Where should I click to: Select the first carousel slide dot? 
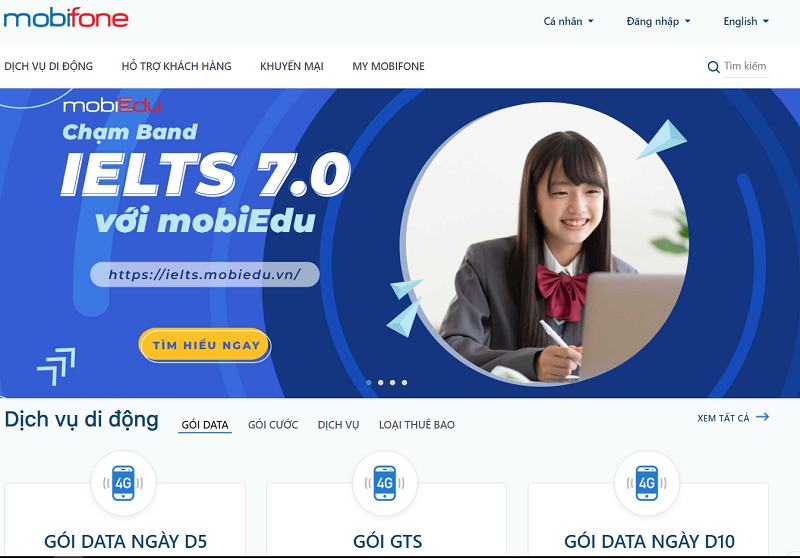coord(369,383)
